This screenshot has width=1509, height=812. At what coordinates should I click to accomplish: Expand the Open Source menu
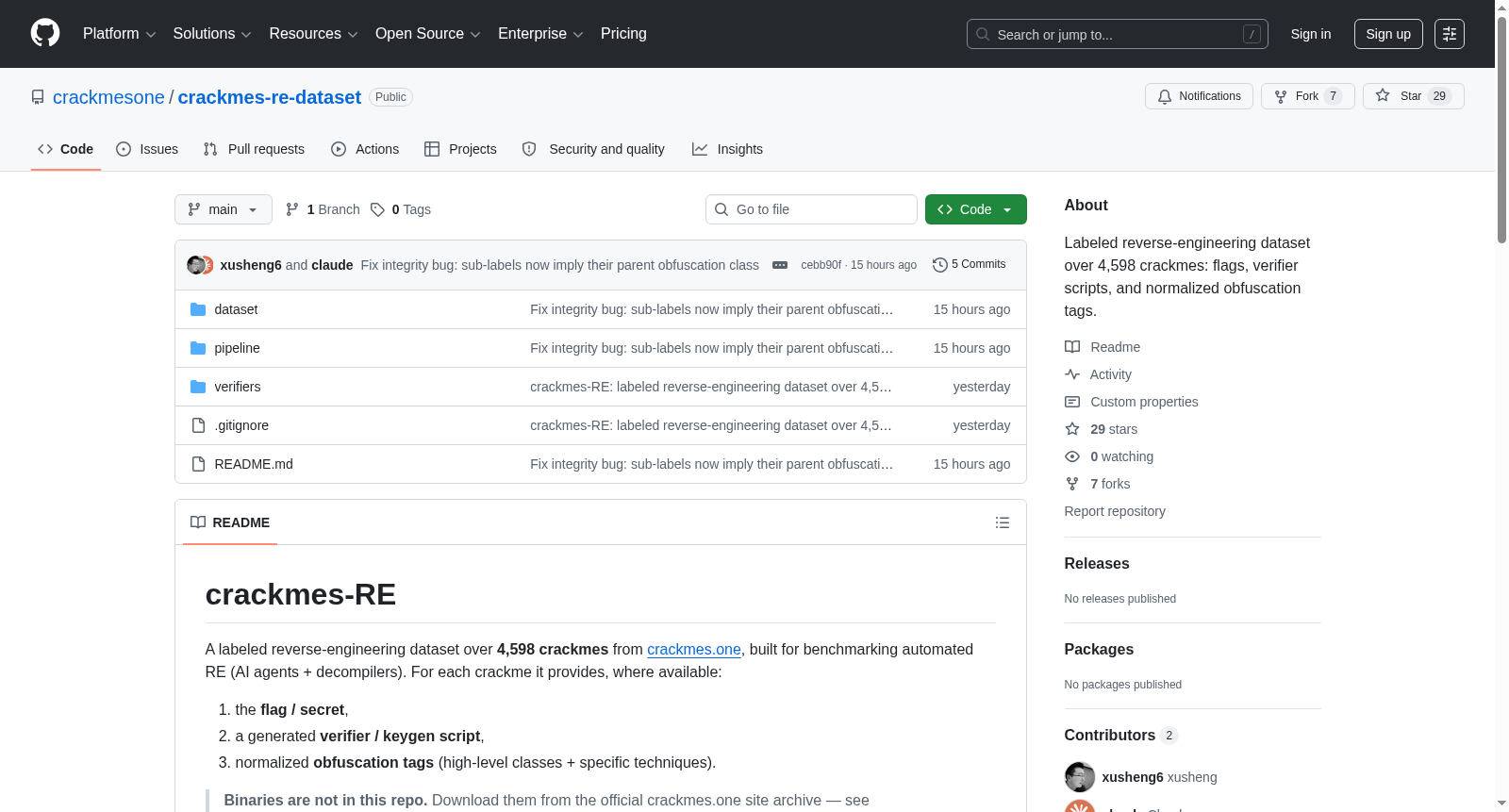click(428, 34)
